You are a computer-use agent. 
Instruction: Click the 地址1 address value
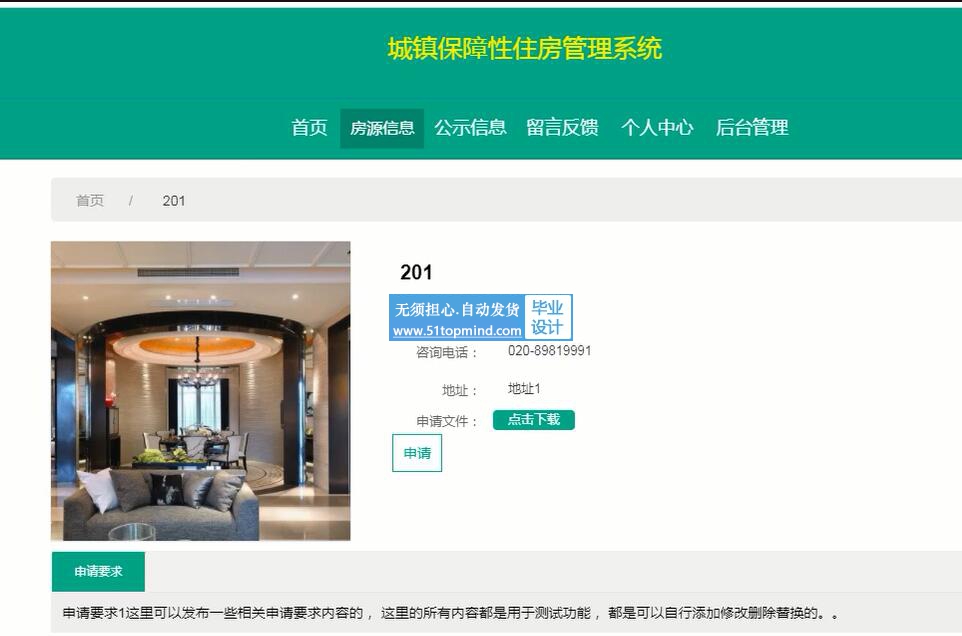(524, 389)
